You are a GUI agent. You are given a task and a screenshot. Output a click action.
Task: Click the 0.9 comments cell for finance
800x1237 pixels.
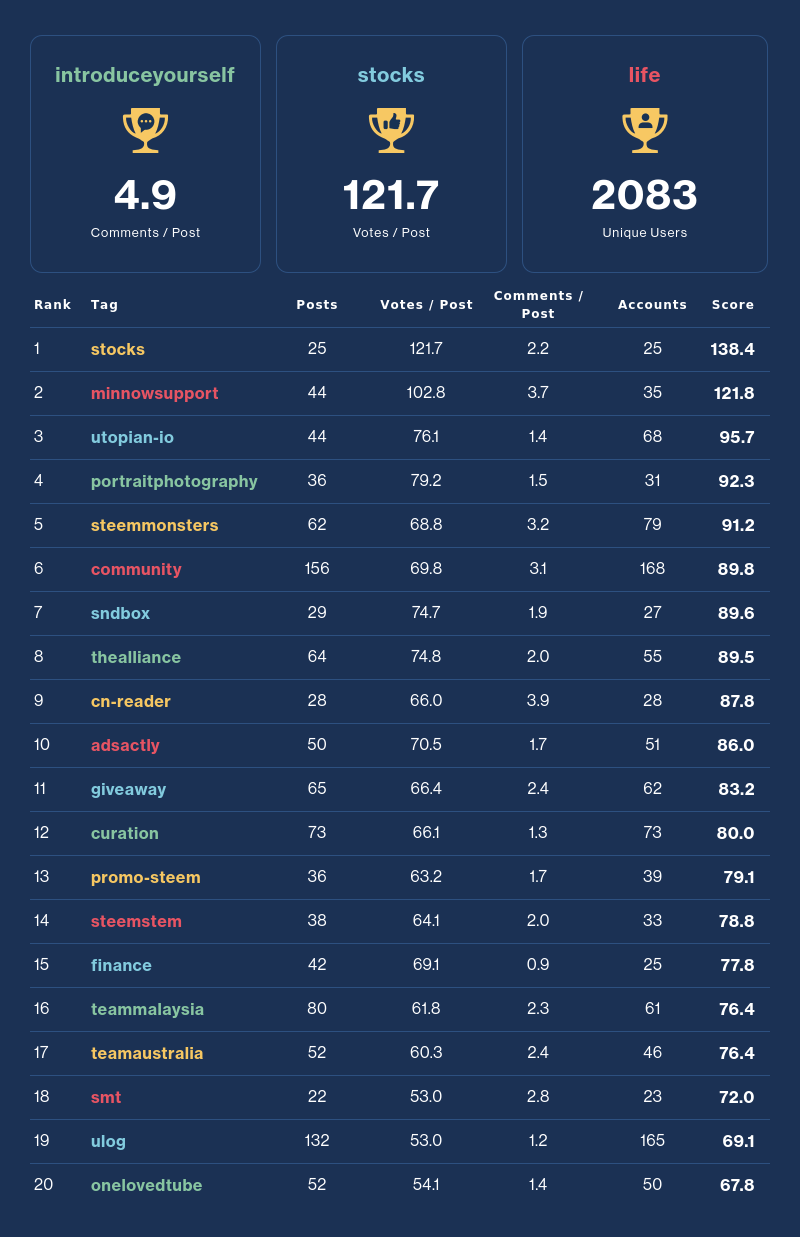coord(538,964)
